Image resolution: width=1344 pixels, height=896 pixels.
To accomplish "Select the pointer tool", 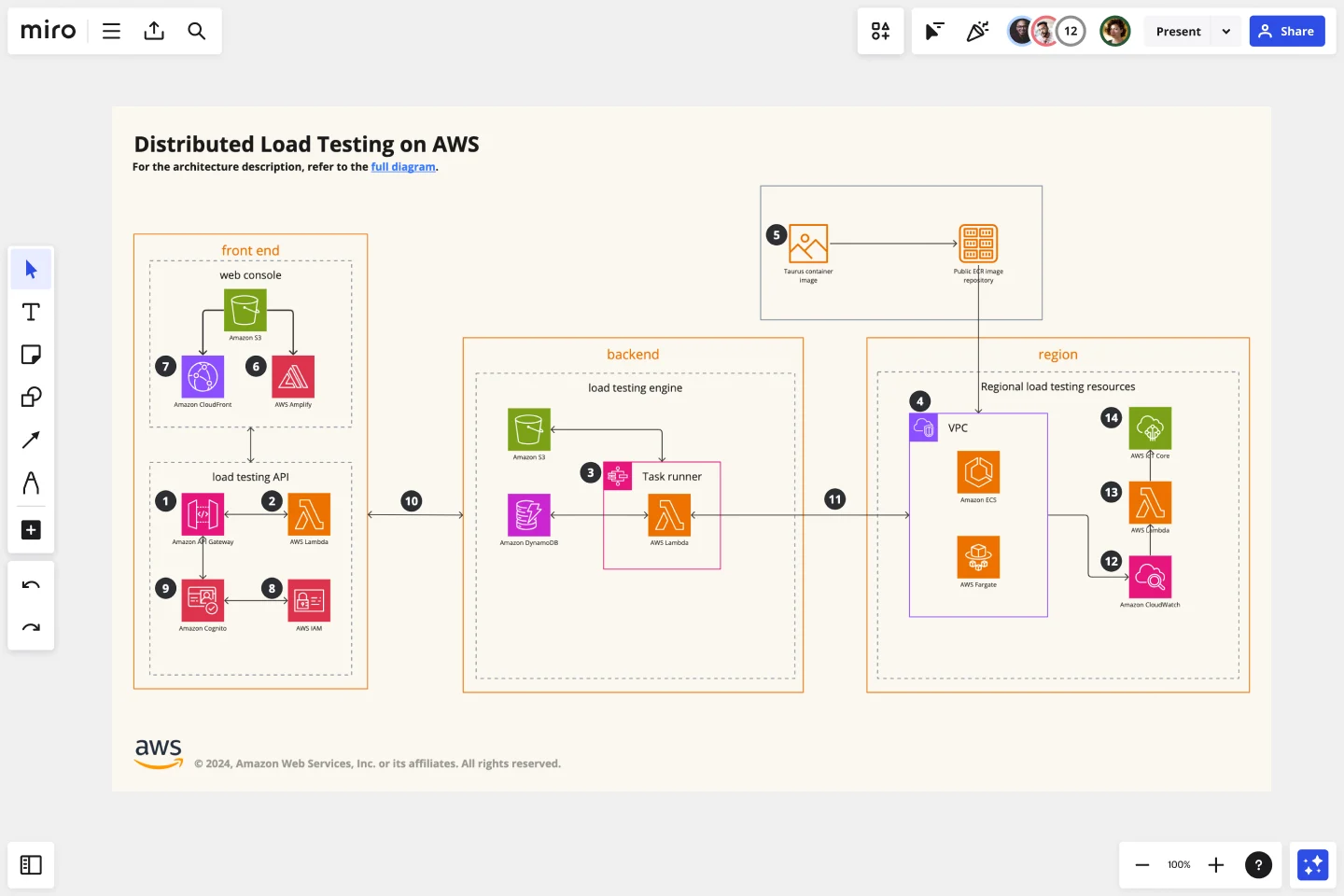I will 31,269.
